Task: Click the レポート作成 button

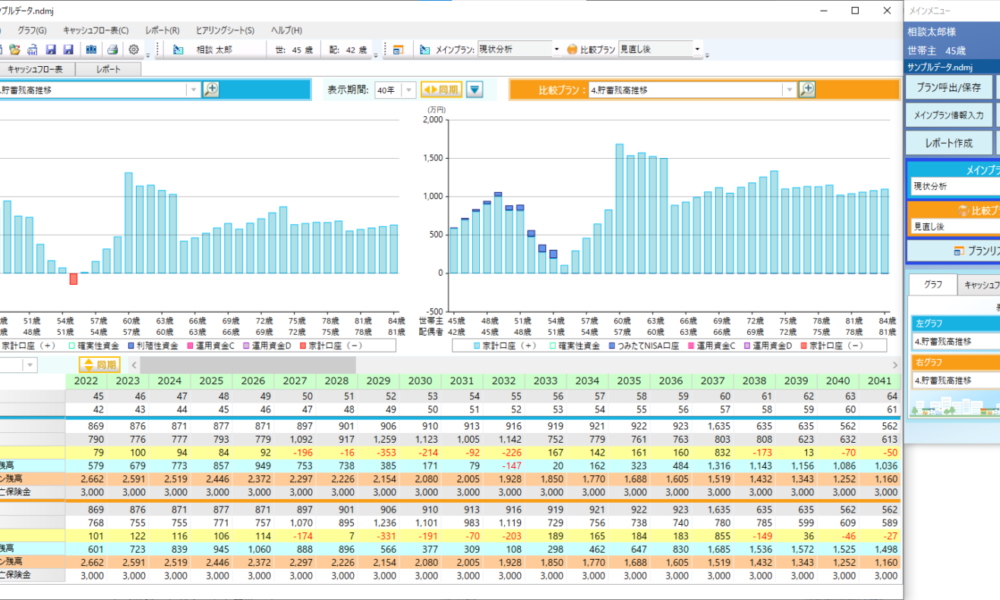Action: pyautogui.click(x=949, y=143)
